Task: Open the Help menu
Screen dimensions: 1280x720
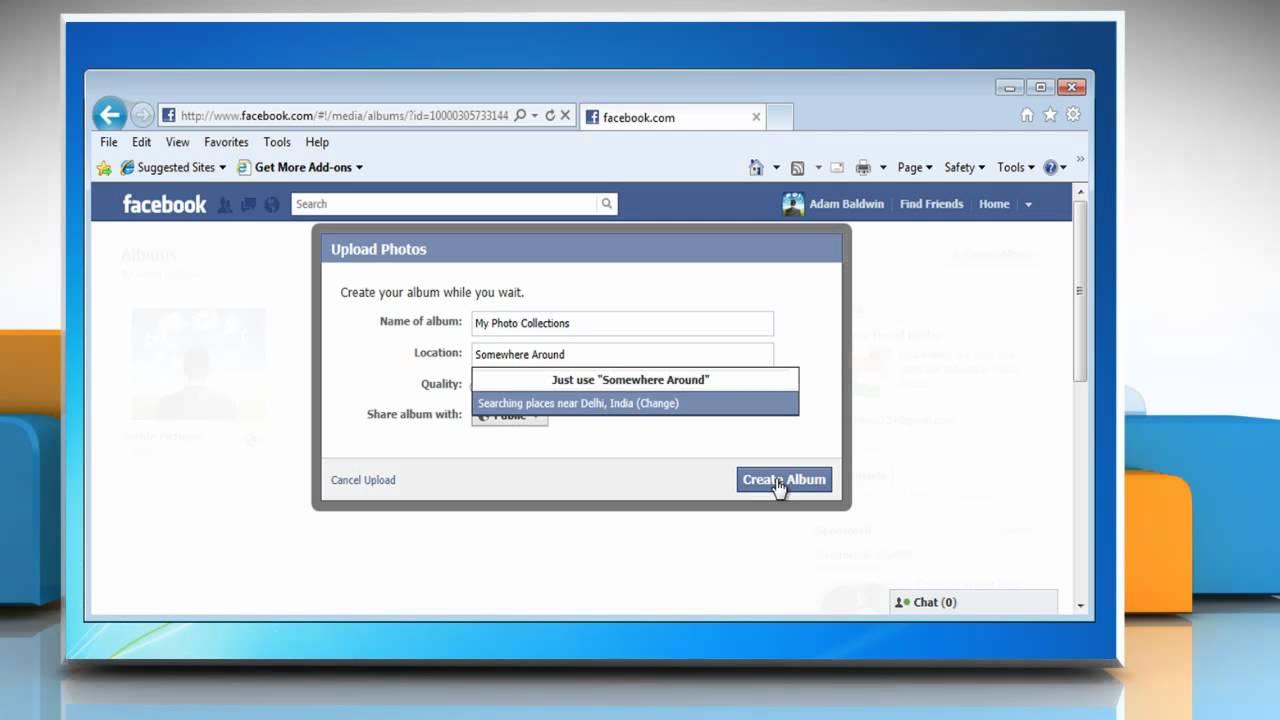Action: click(317, 143)
